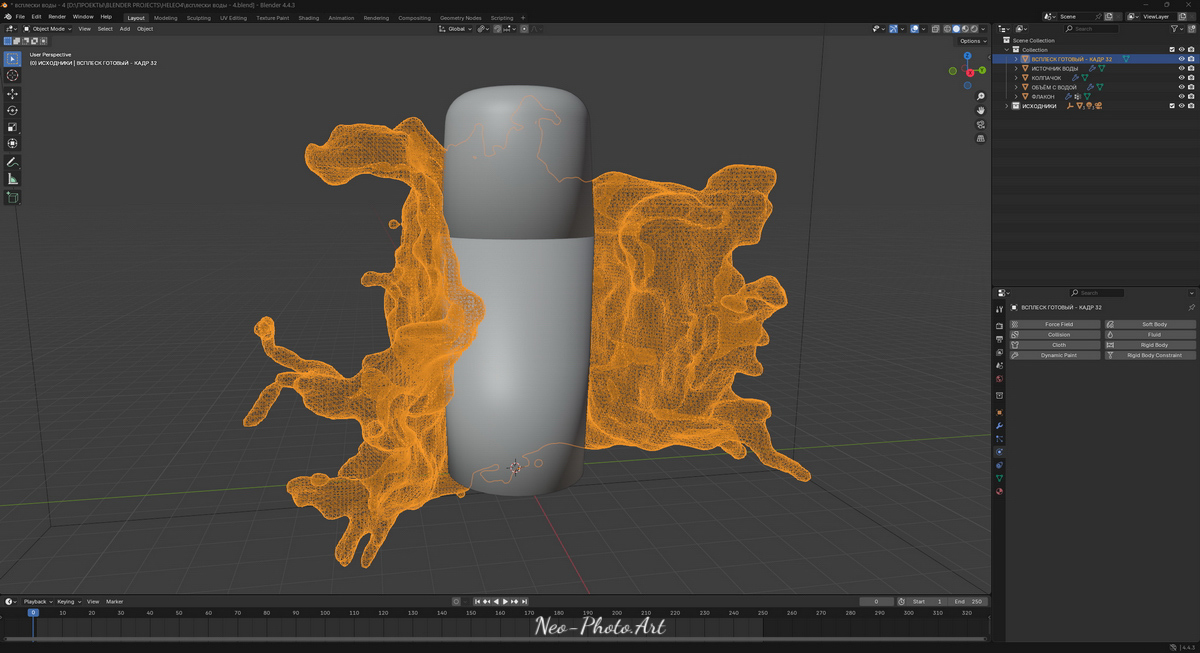The height and width of the screenshot is (653, 1200).
Task: Click the timeline playhead at frame 0
Action: pos(33,612)
